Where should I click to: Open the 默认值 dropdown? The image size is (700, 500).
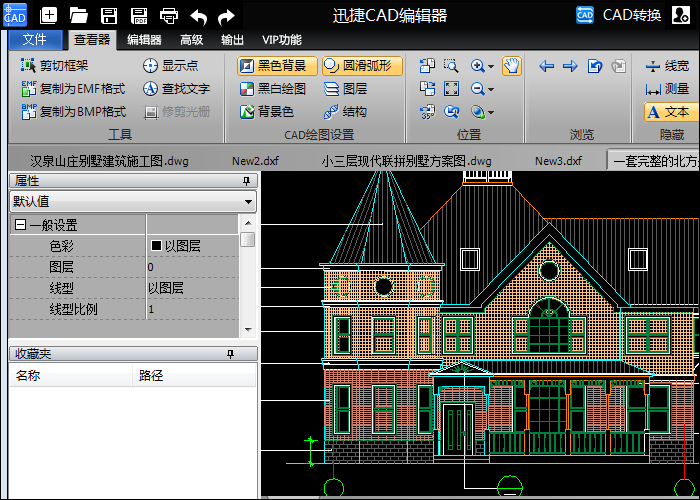pyautogui.click(x=133, y=201)
